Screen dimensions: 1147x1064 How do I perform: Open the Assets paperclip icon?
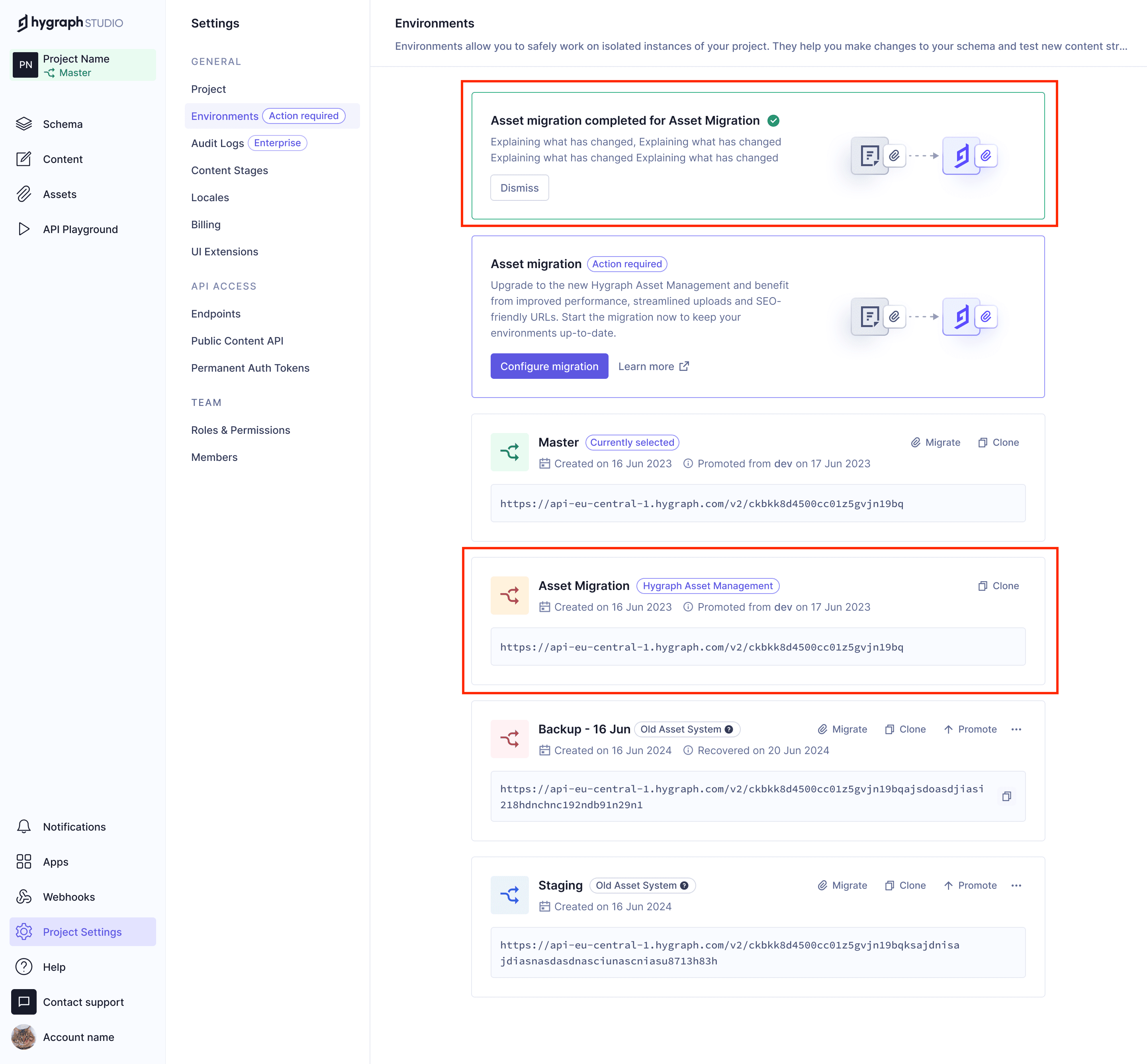pyautogui.click(x=23, y=194)
